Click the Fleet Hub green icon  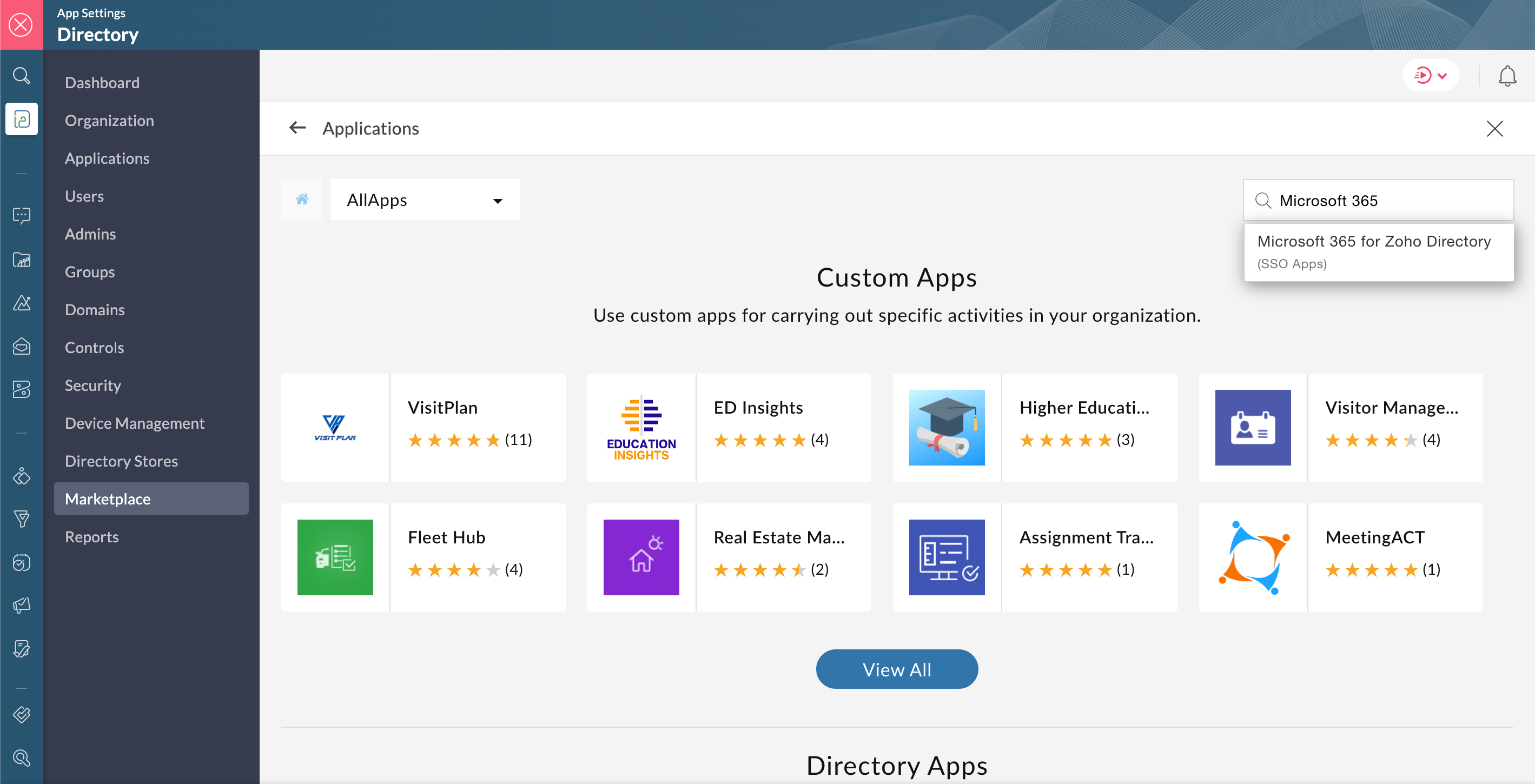coord(335,557)
